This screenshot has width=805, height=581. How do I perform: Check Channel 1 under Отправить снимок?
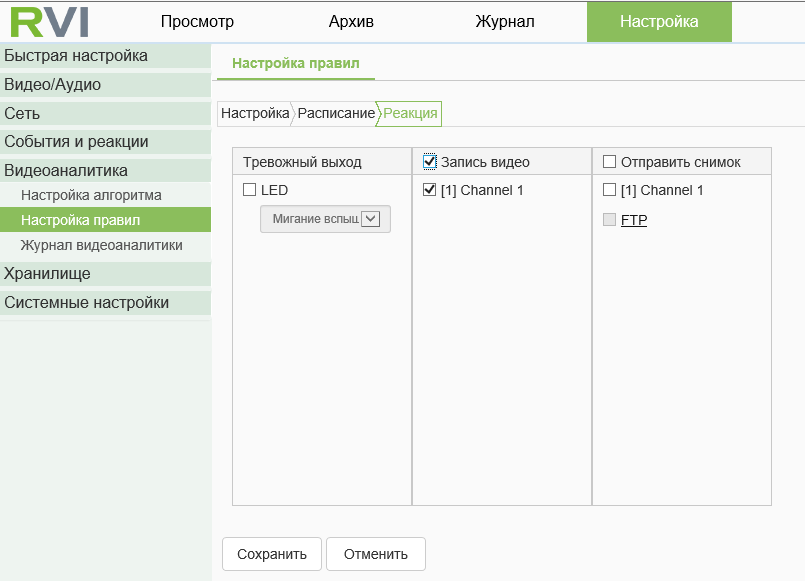[610, 190]
